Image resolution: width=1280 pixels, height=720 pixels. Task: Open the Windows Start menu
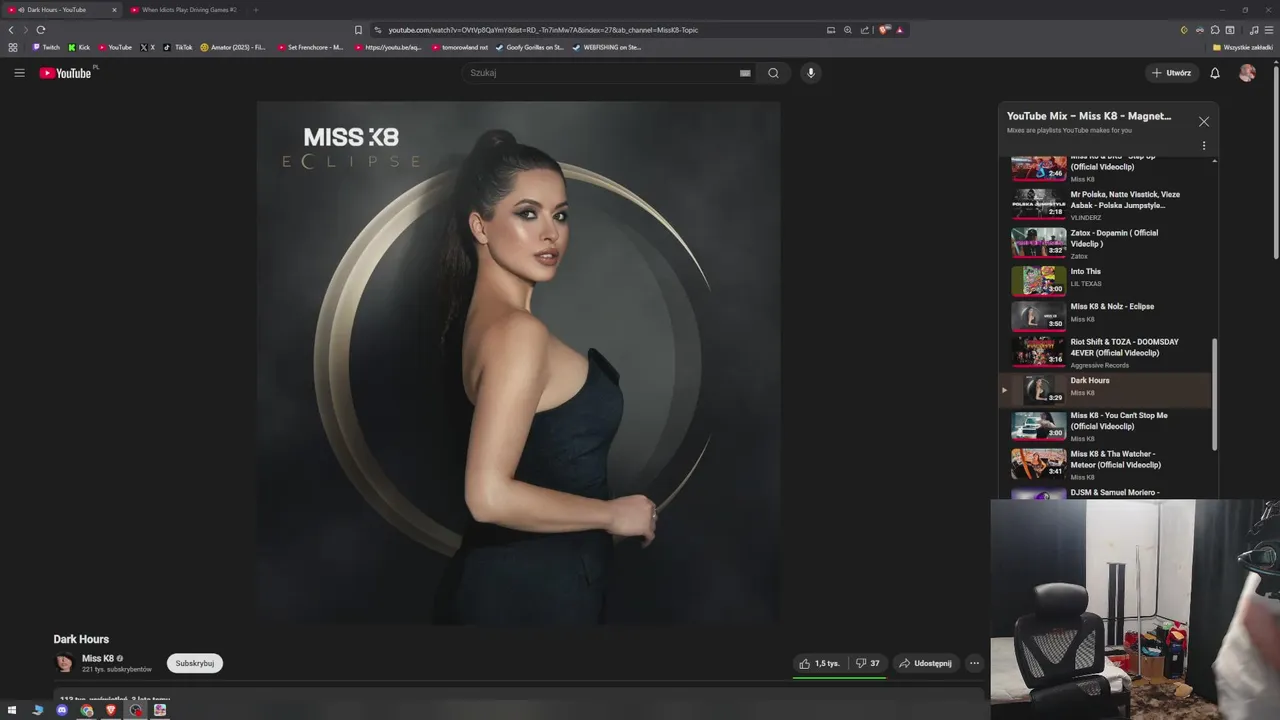pos(12,710)
